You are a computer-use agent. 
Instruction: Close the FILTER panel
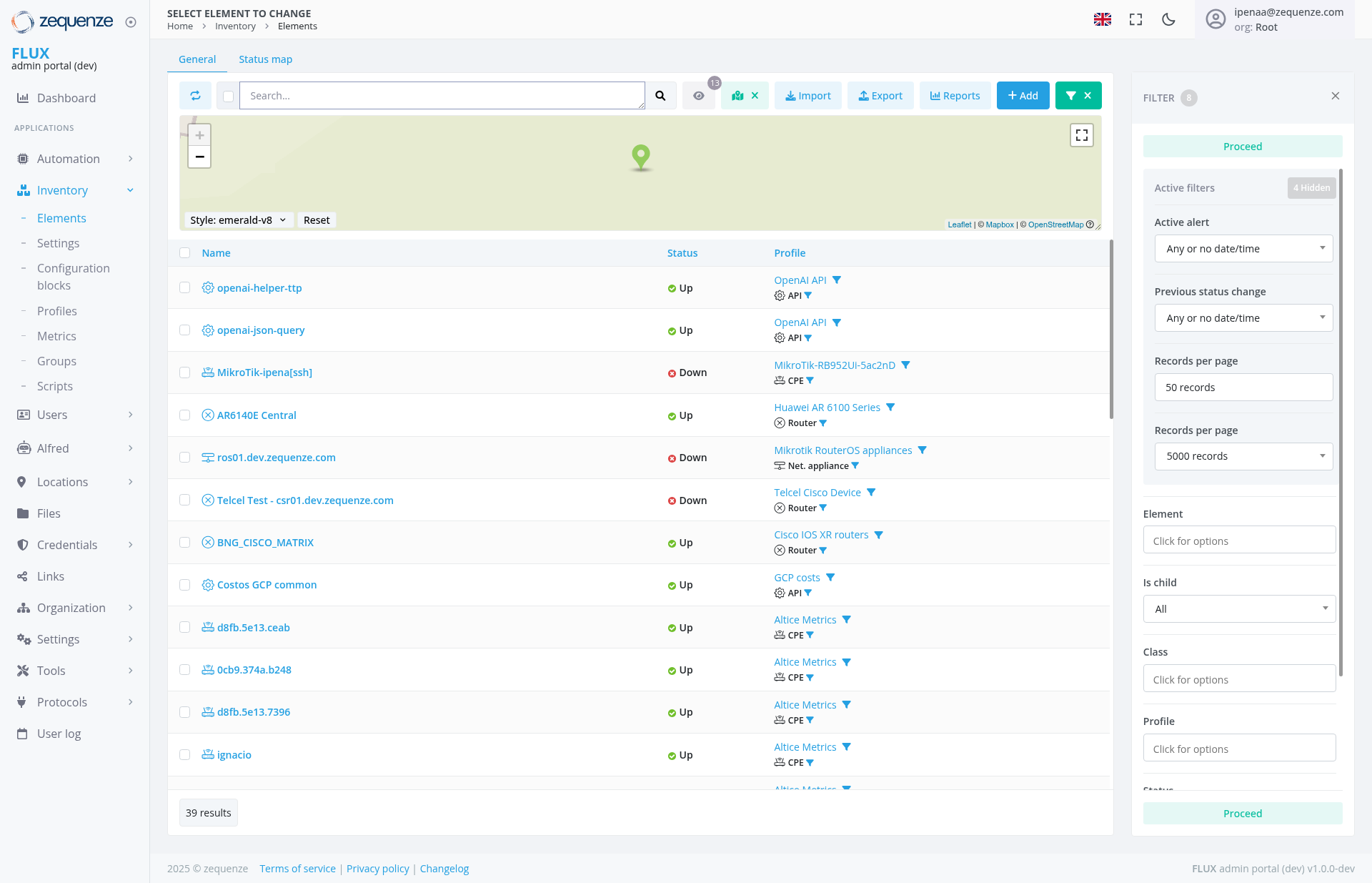pos(1336,96)
